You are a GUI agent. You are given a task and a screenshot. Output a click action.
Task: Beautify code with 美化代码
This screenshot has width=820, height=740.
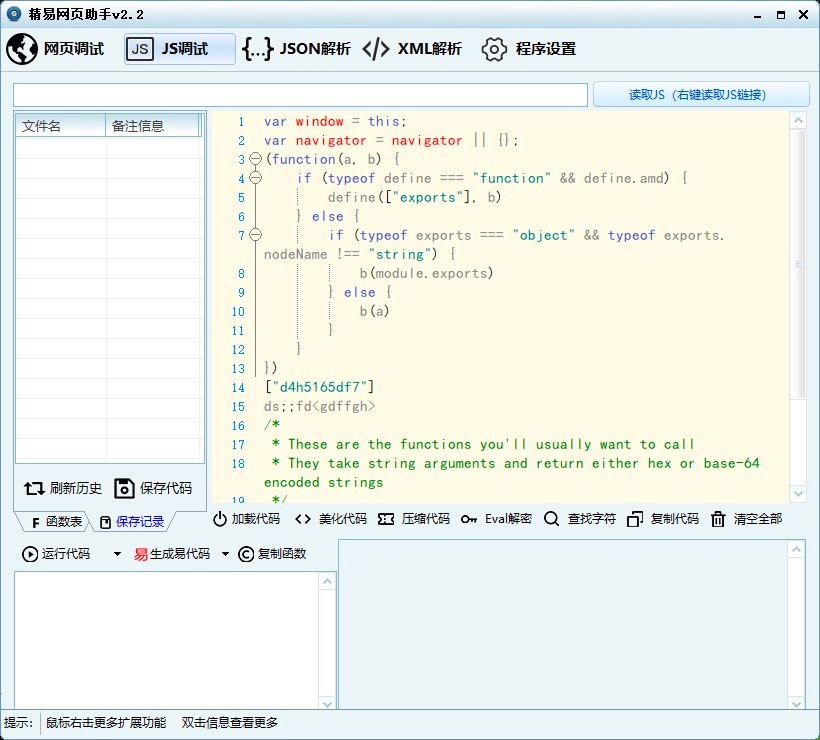(x=331, y=519)
